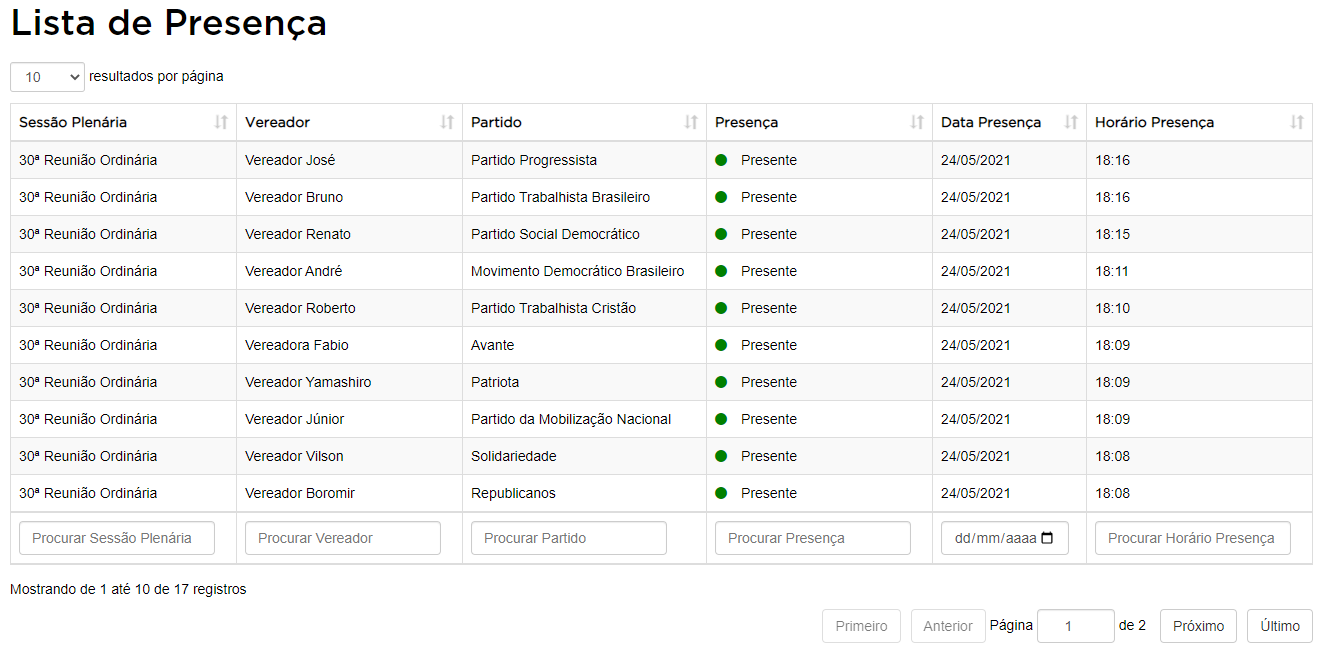Focus the Procurar Presença search box
The height and width of the screenshot is (651, 1325).
[x=813, y=538]
